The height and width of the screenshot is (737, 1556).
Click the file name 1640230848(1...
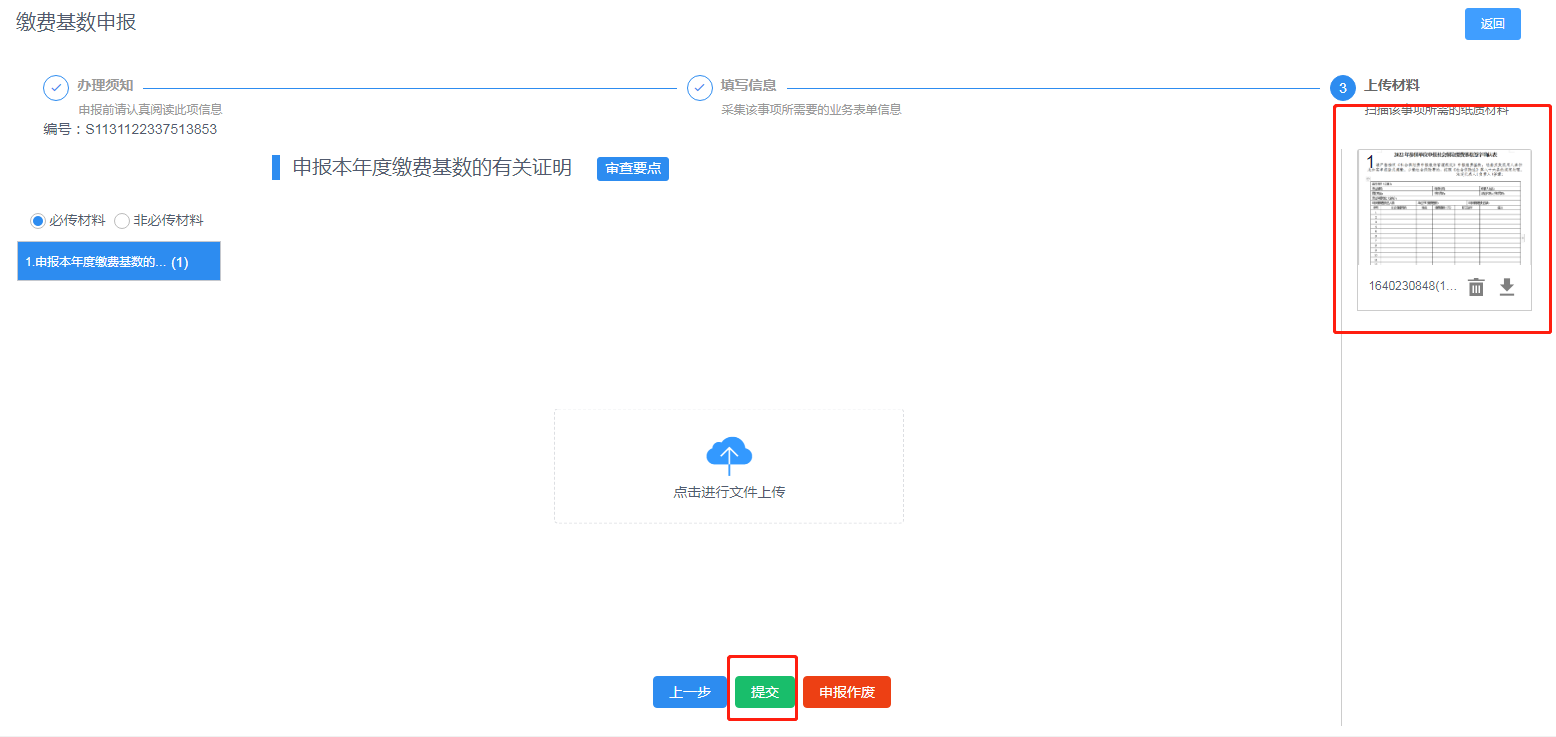pyautogui.click(x=1412, y=287)
